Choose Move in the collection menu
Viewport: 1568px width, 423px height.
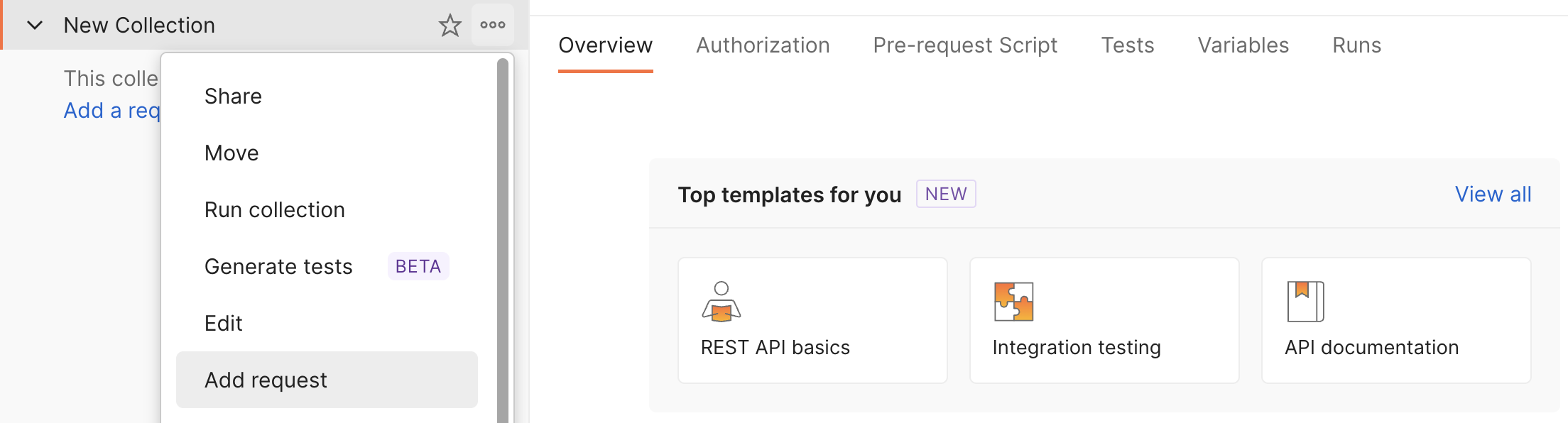(x=327, y=153)
